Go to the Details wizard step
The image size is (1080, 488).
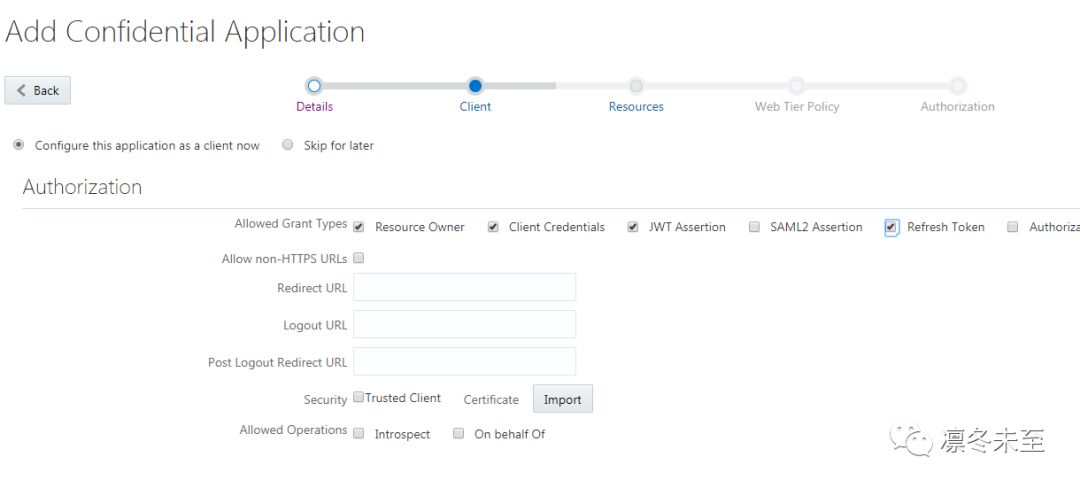[314, 86]
